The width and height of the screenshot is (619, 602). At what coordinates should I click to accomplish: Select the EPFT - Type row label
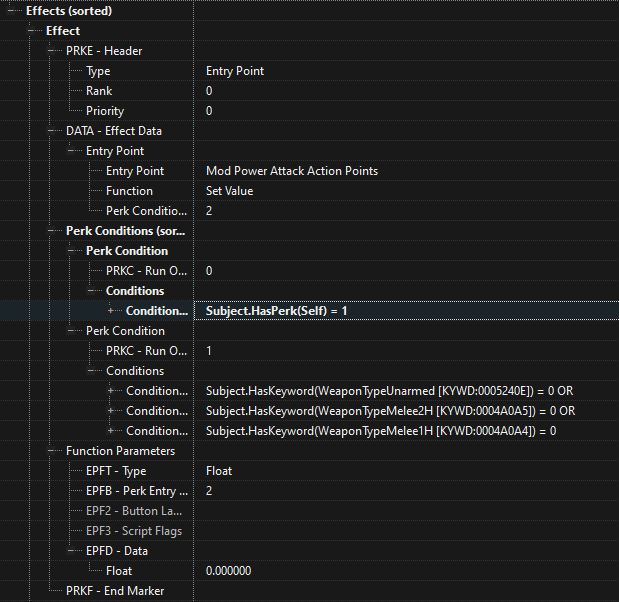[116, 471]
